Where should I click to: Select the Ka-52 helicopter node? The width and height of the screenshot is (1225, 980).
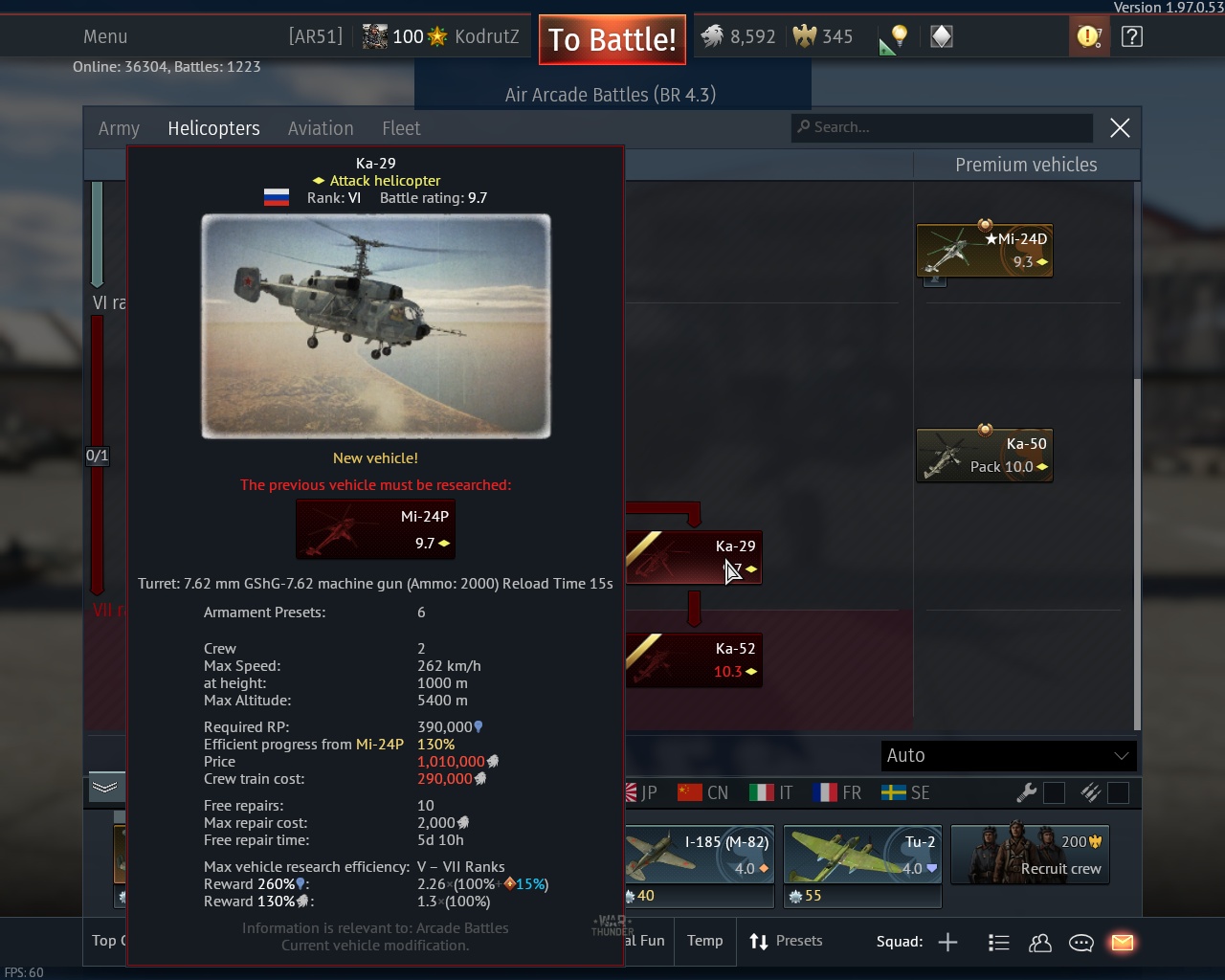click(694, 659)
